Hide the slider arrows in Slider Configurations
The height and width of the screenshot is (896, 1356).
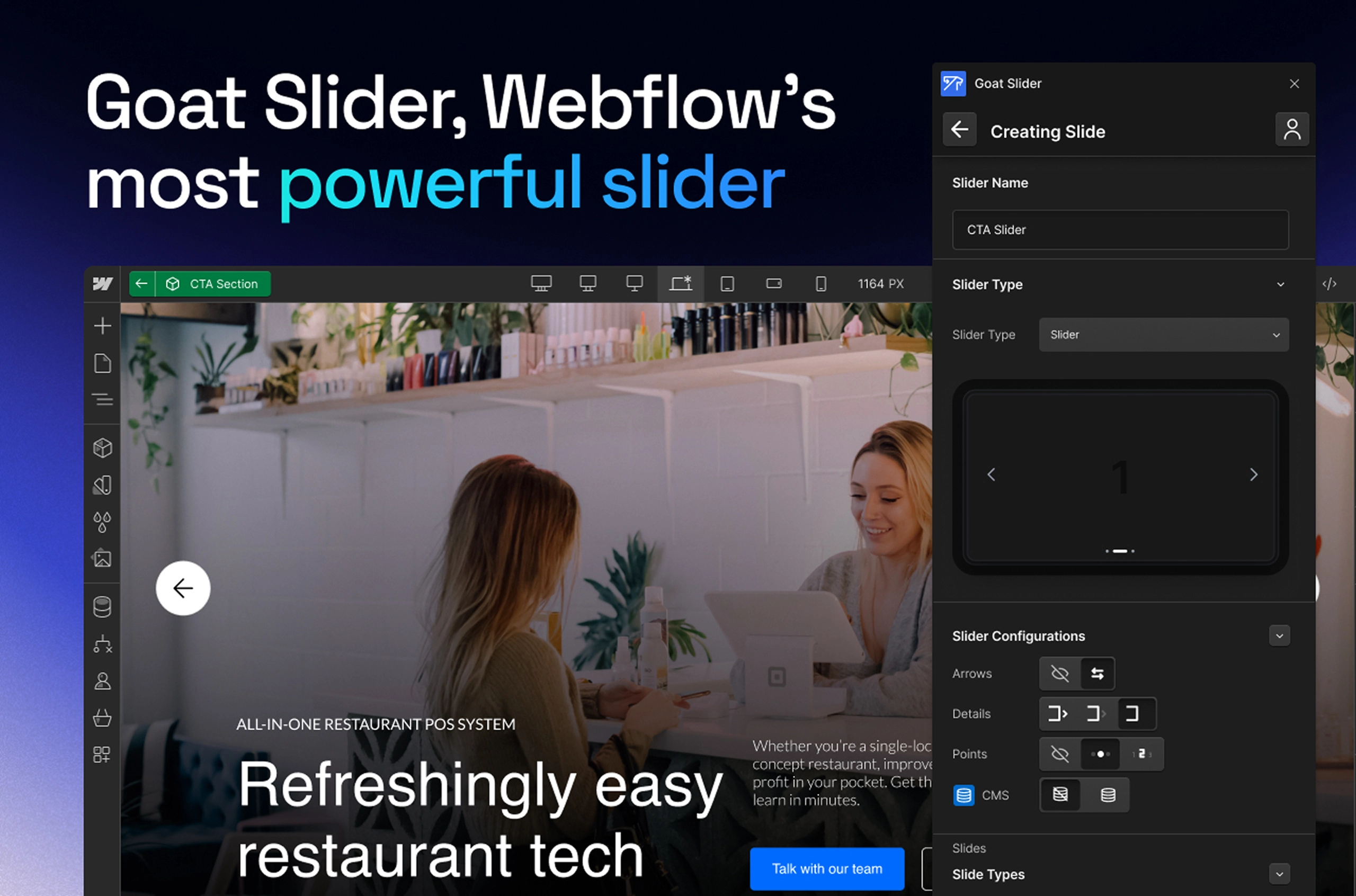click(x=1059, y=673)
